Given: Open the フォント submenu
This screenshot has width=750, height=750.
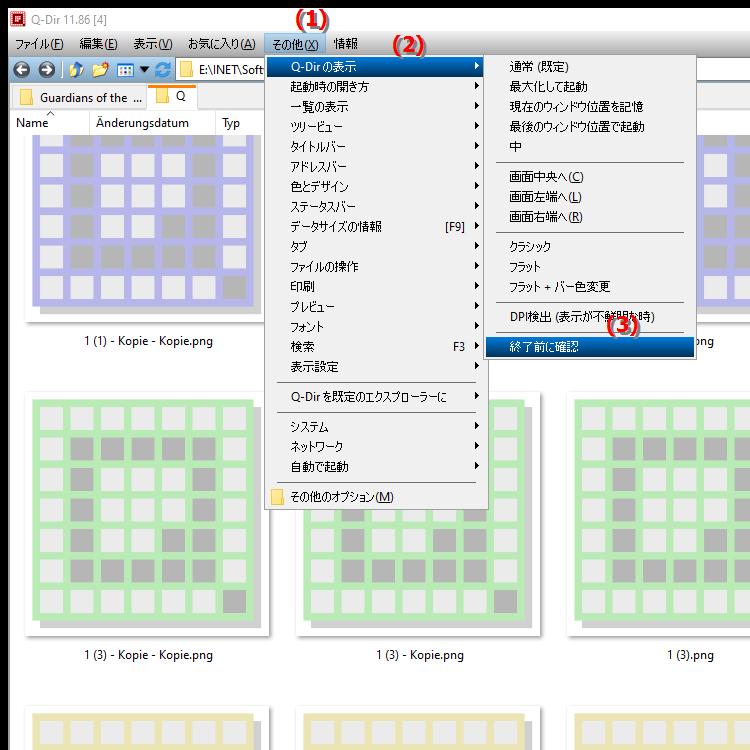Looking at the screenshot, I should 375,327.
